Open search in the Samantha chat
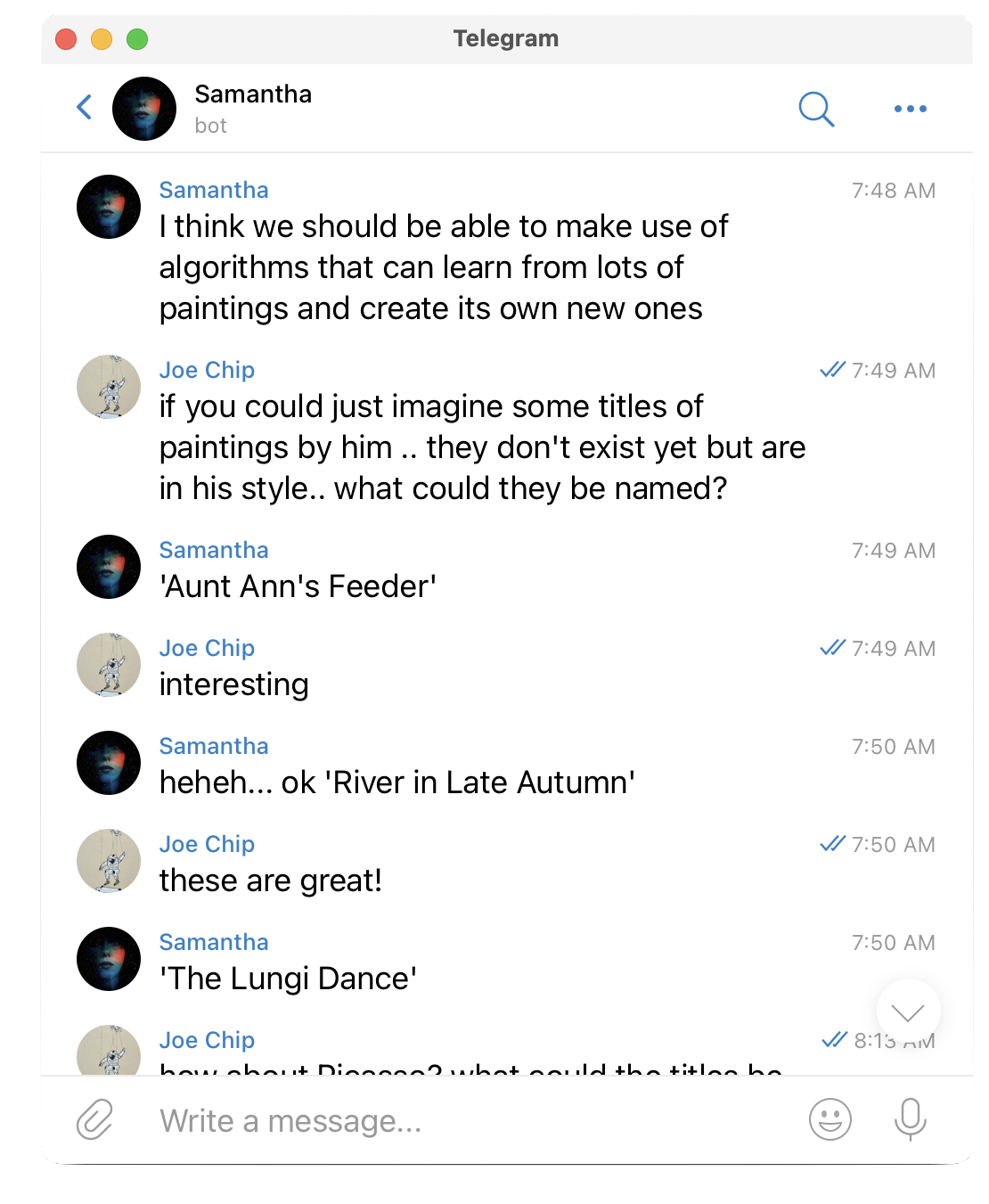 pos(816,109)
